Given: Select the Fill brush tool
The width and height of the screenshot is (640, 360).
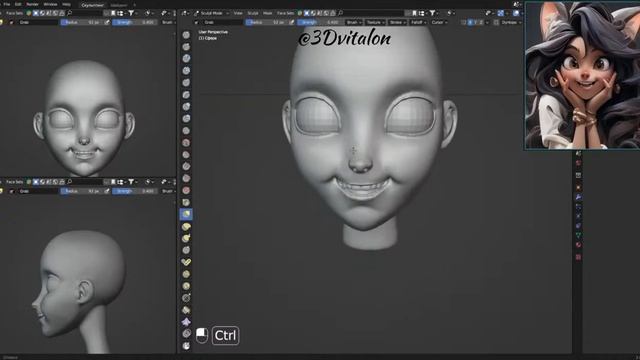Looking at the screenshot, I should pos(186,167).
